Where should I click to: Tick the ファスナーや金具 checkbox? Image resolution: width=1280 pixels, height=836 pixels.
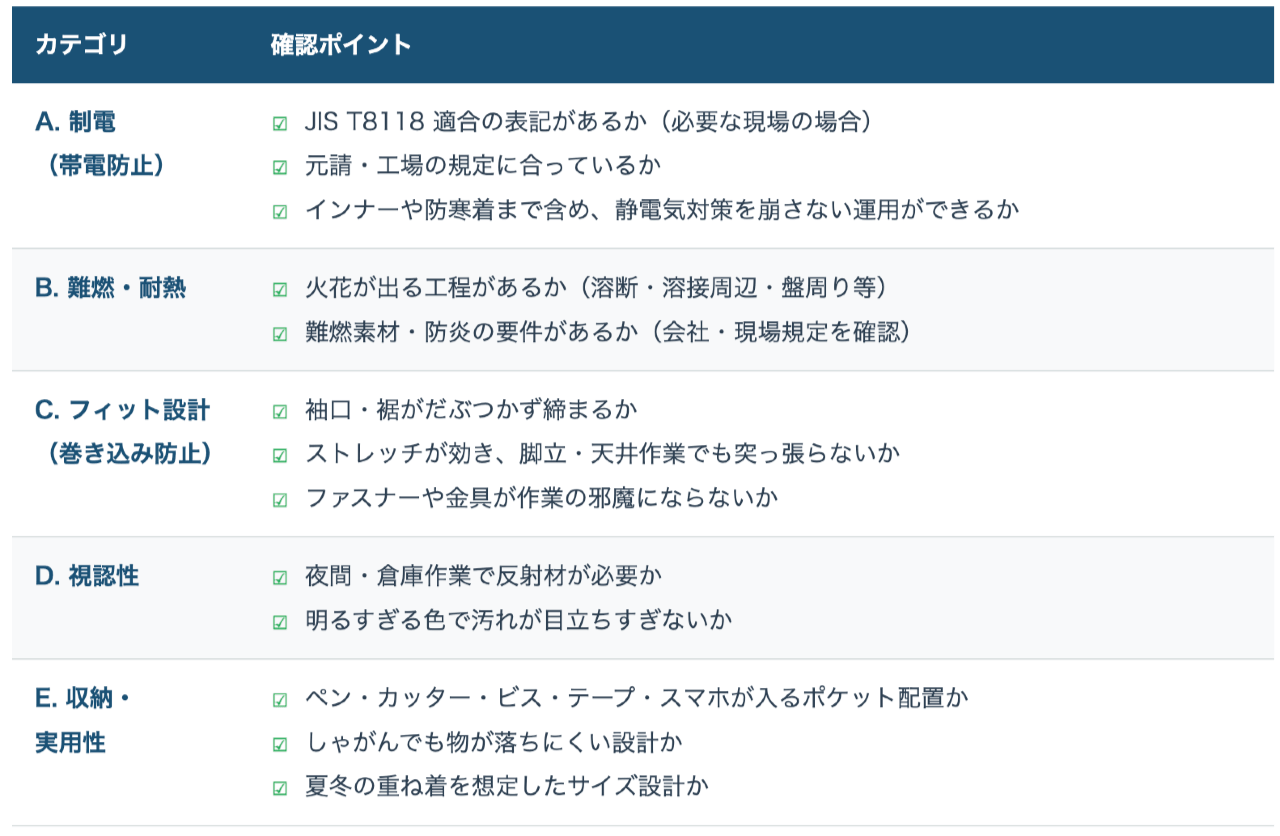tap(280, 499)
